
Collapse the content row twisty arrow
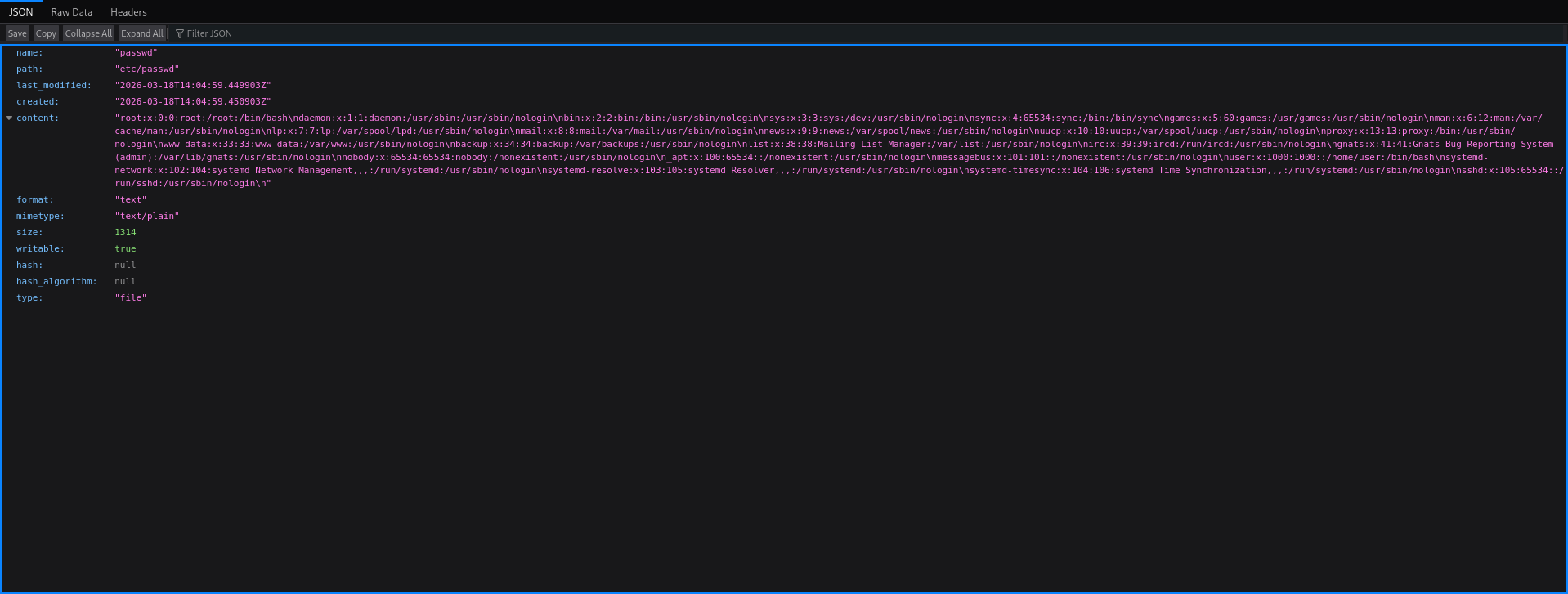[9, 118]
